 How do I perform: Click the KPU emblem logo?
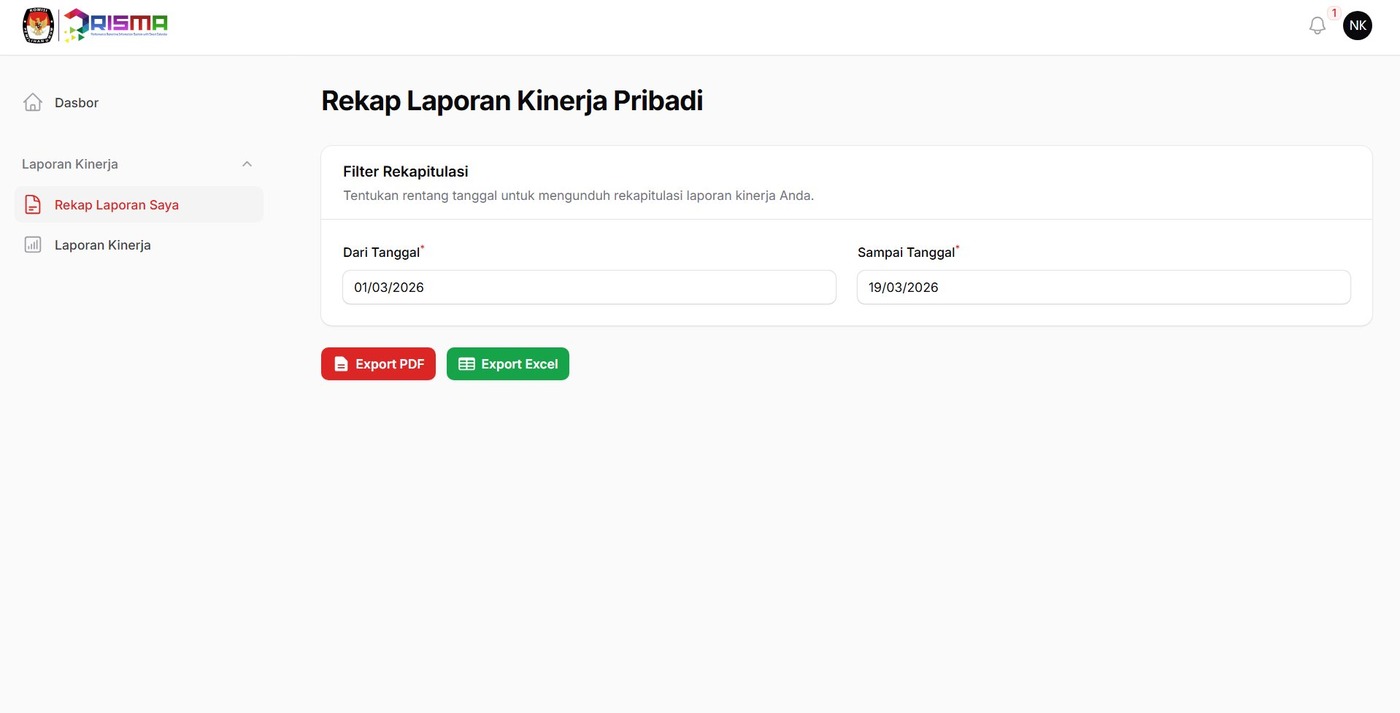[x=37, y=24]
